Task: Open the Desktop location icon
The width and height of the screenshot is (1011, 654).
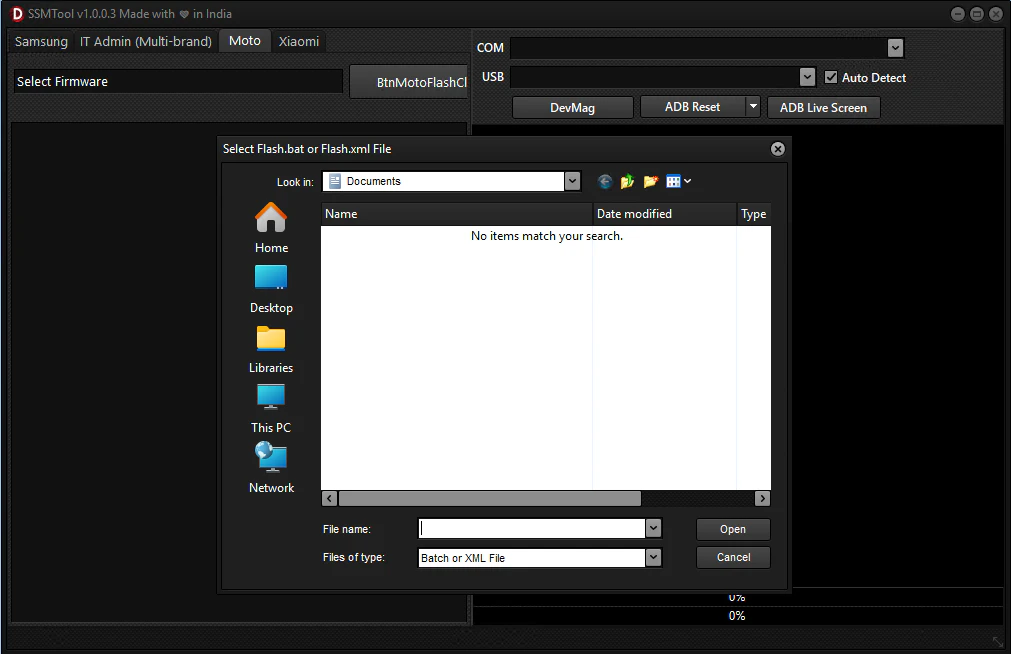Action: click(x=271, y=277)
